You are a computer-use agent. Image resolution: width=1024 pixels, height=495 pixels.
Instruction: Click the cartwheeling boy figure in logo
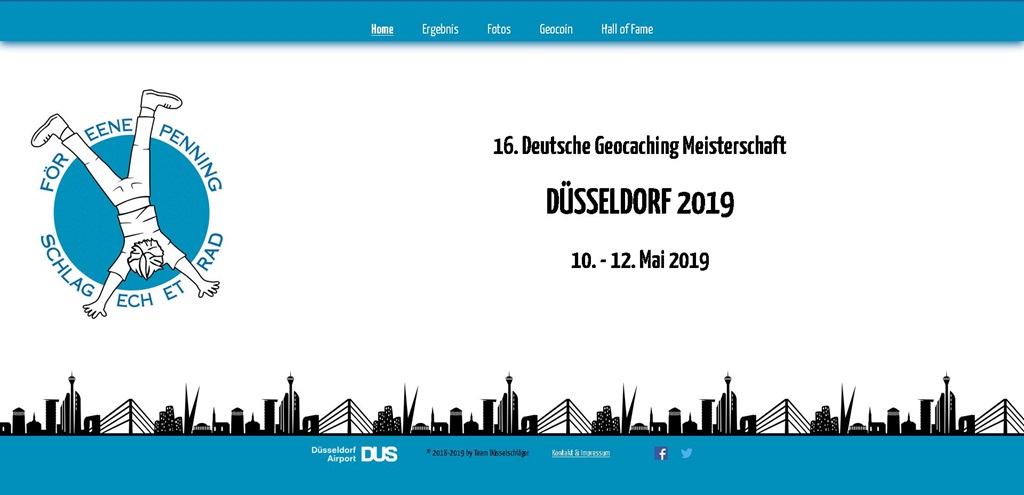pos(130,200)
